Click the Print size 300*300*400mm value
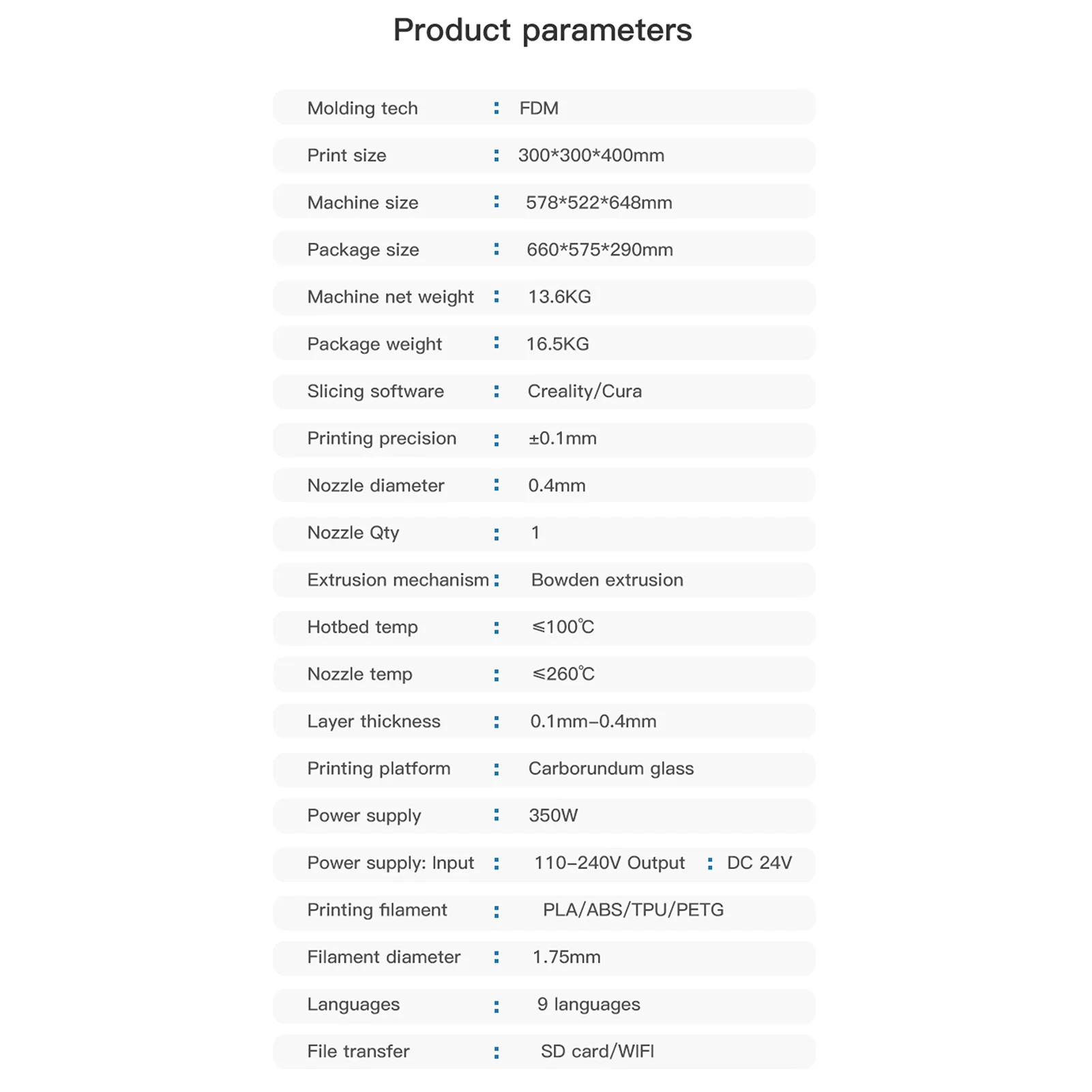Viewport: 1092px width, 1092px height. [591, 156]
